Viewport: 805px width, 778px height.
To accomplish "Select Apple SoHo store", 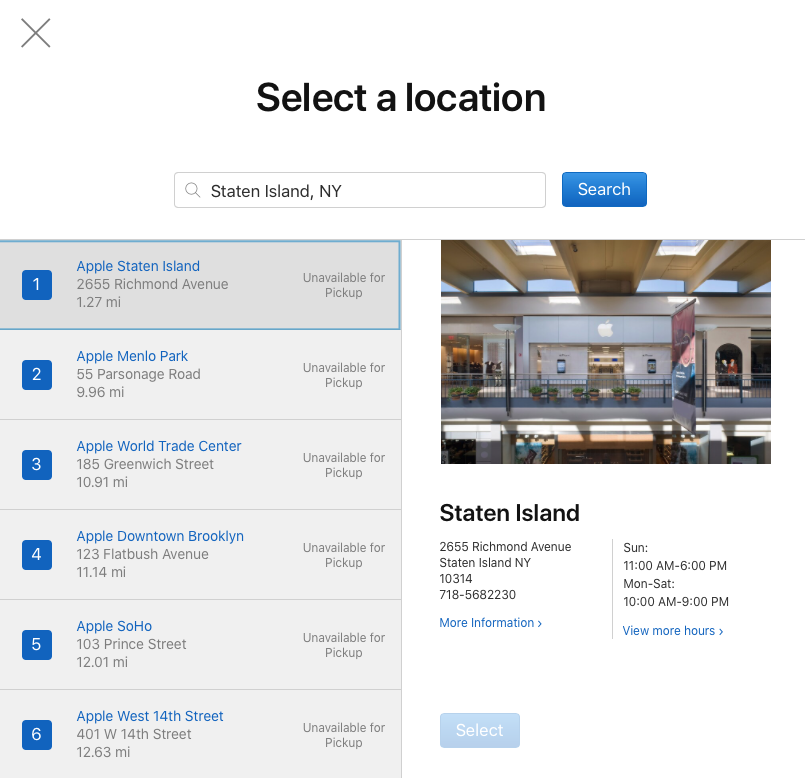I will point(114,626).
